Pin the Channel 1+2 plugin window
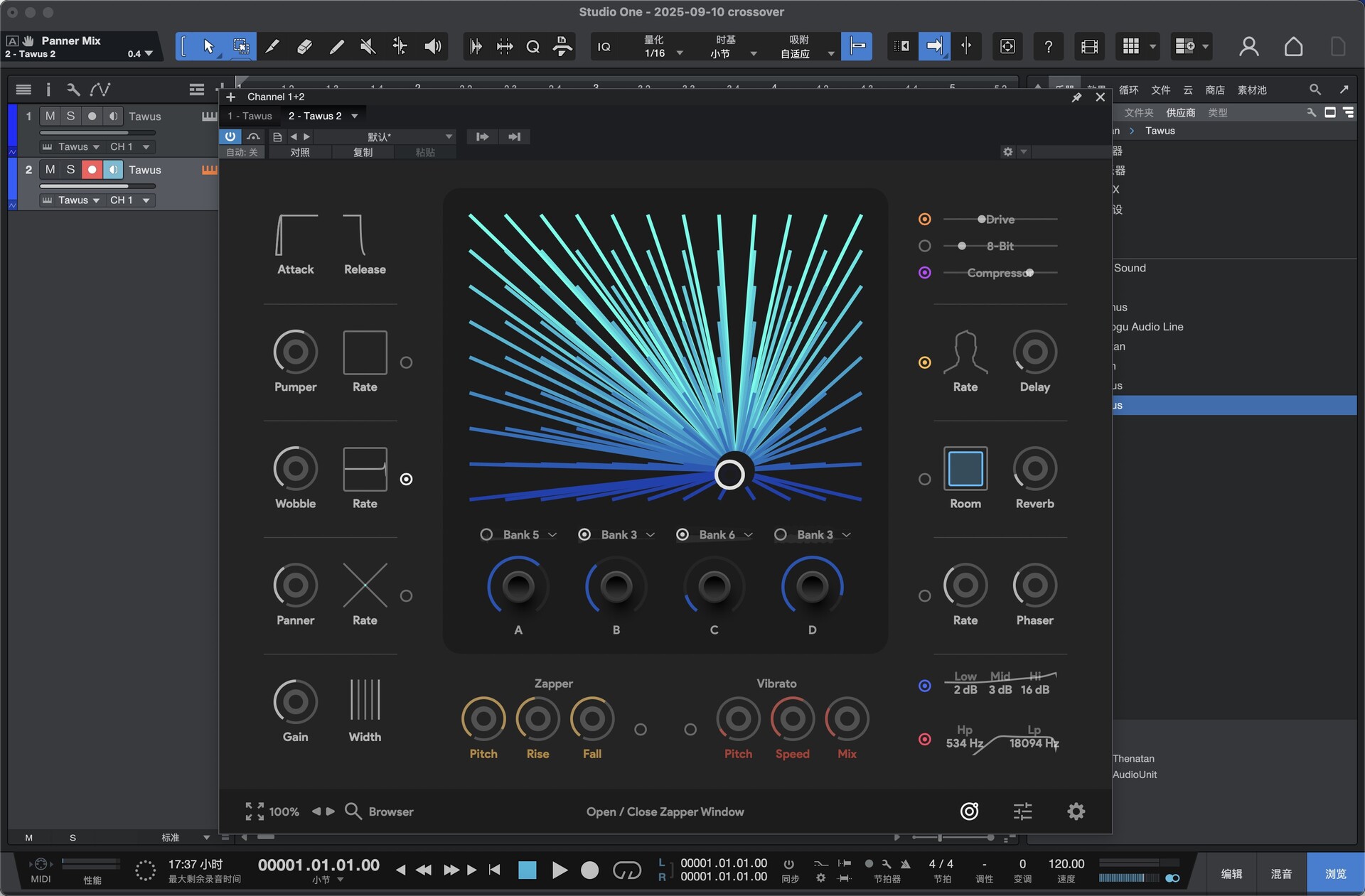1365x896 pixels. tap(1076, 97)
